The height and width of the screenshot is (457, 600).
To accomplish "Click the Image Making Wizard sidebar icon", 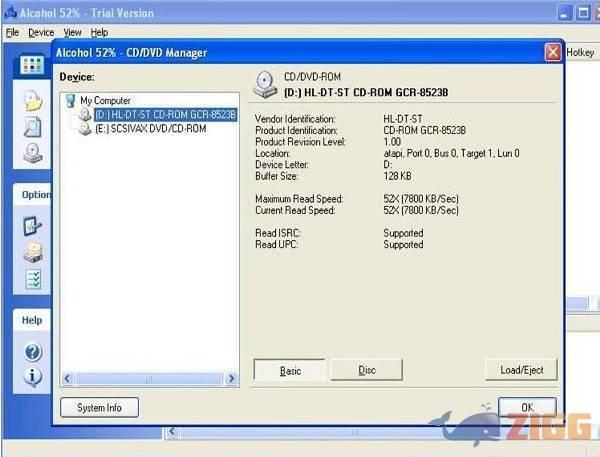I will (x=32, y=101).
